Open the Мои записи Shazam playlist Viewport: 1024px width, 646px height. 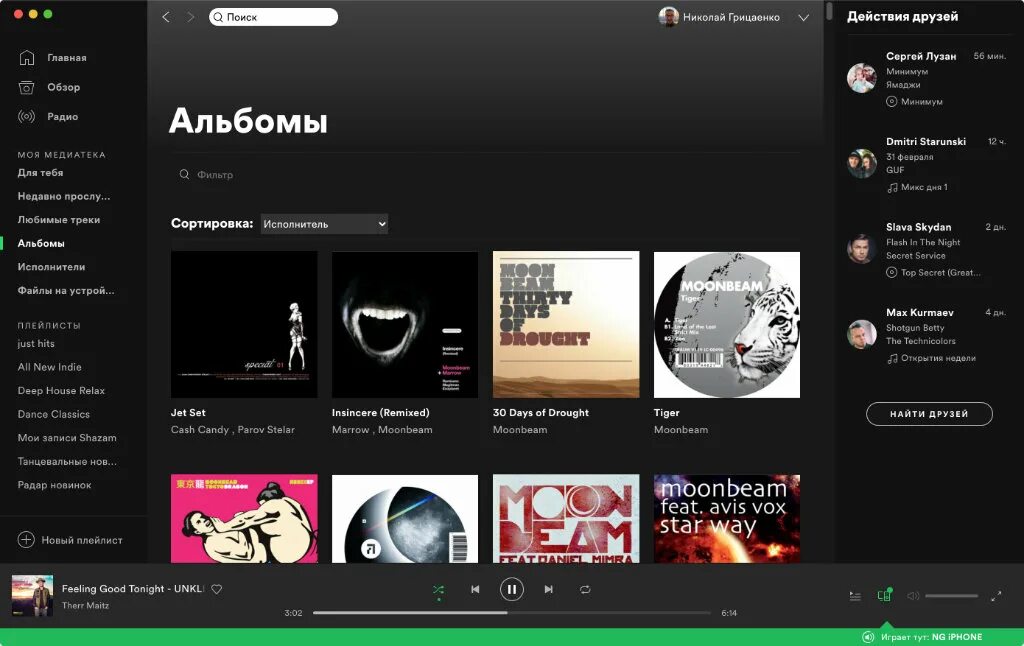coord(67,438)
